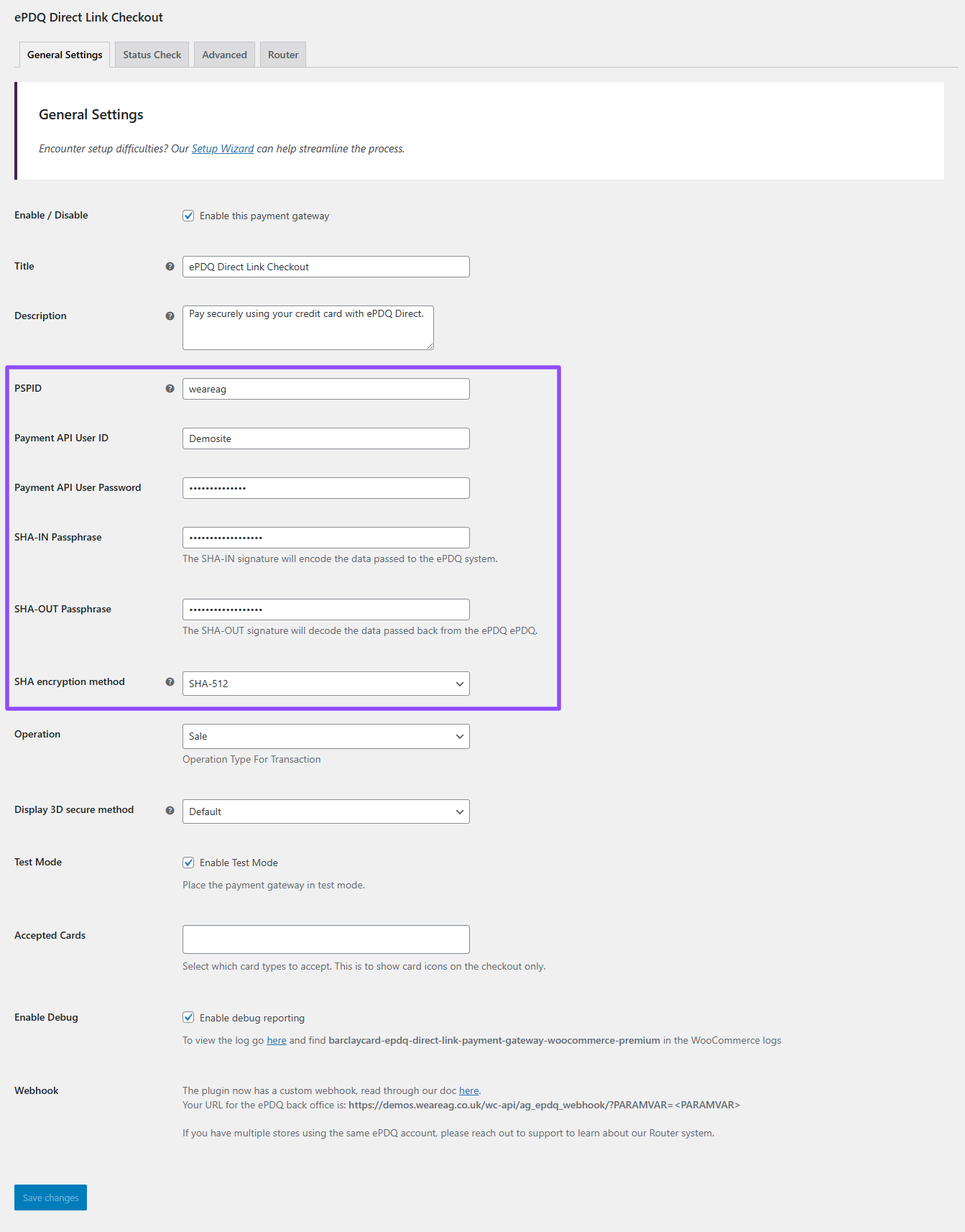This screenshot has width=965, height=1232.
Task: Toggle the Enable Test Mode checkbox
Action: pos(188,863)
